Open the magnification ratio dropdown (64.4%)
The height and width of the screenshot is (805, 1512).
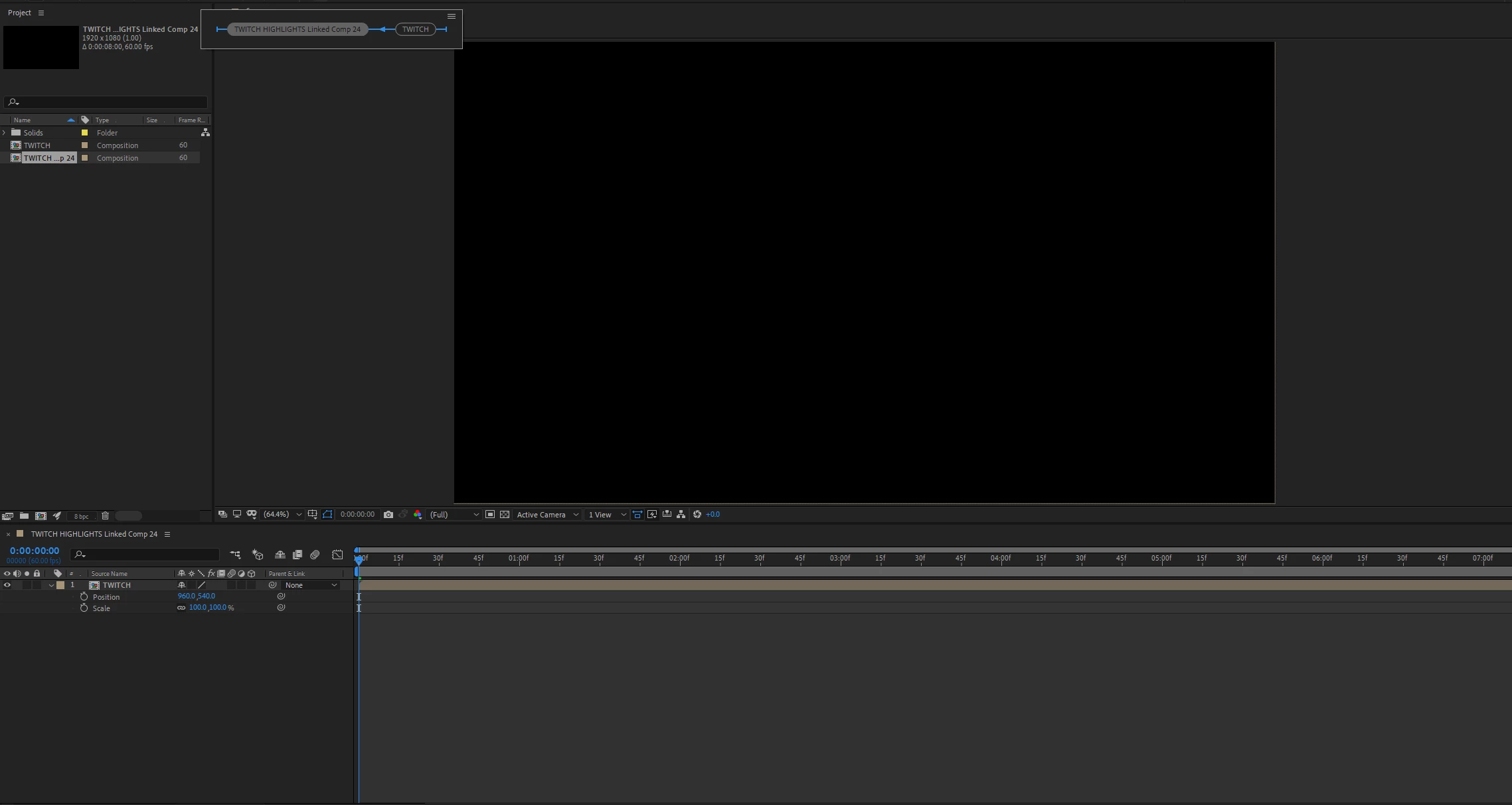coord(283,515)
